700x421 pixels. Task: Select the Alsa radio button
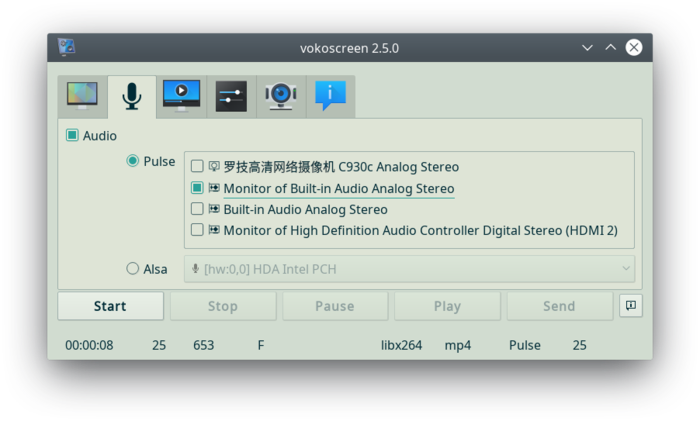[133, 269]
